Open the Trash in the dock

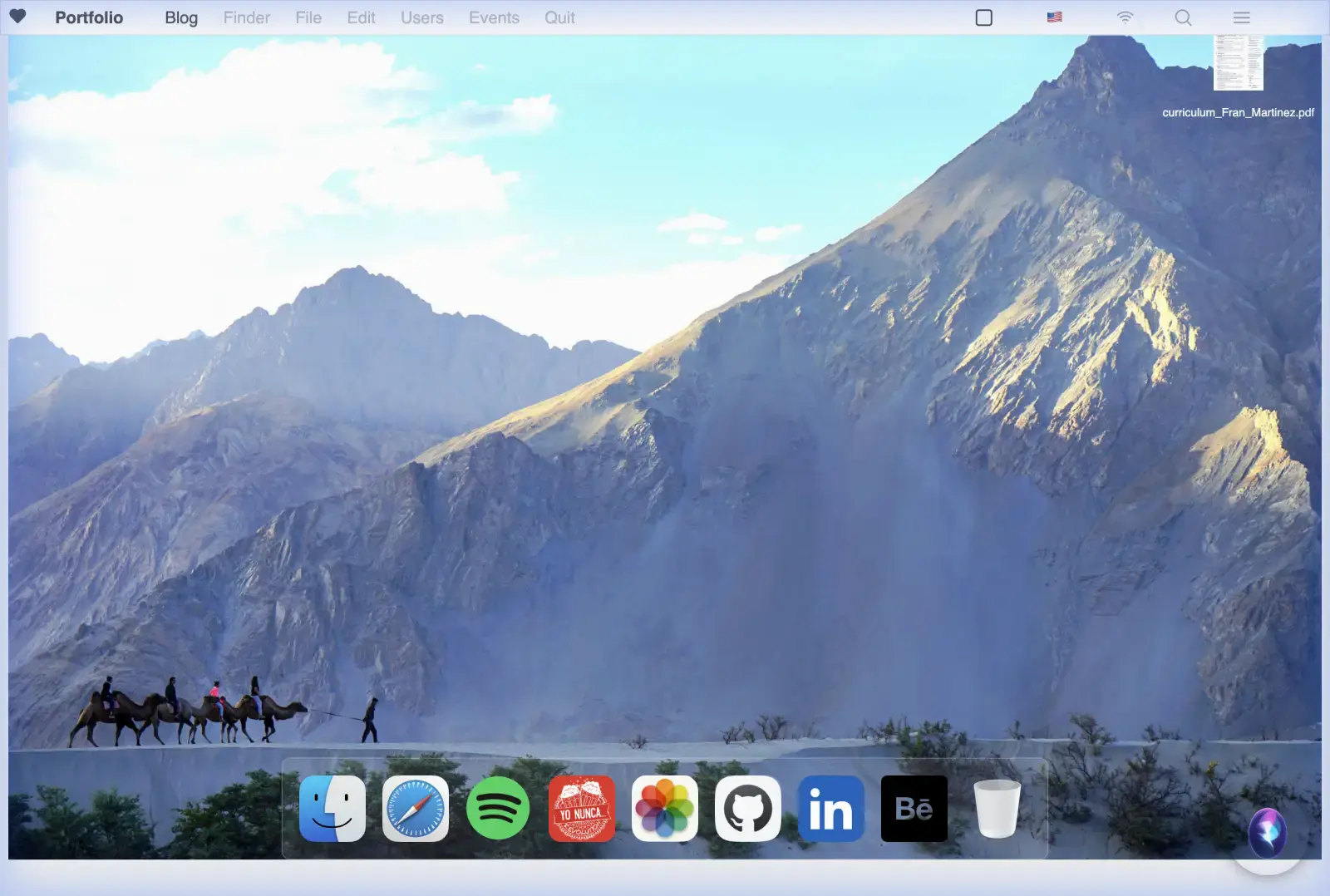997,809
